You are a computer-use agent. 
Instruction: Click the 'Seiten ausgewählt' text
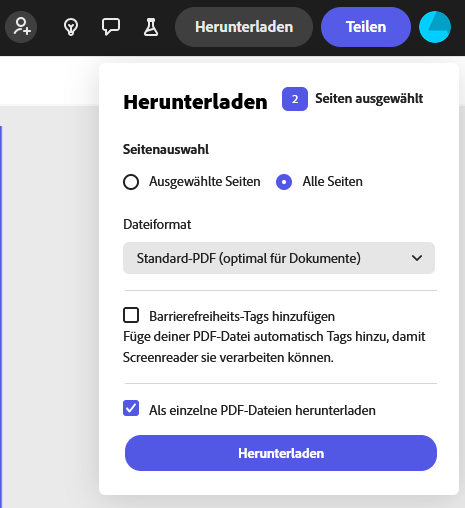(369, 99)
